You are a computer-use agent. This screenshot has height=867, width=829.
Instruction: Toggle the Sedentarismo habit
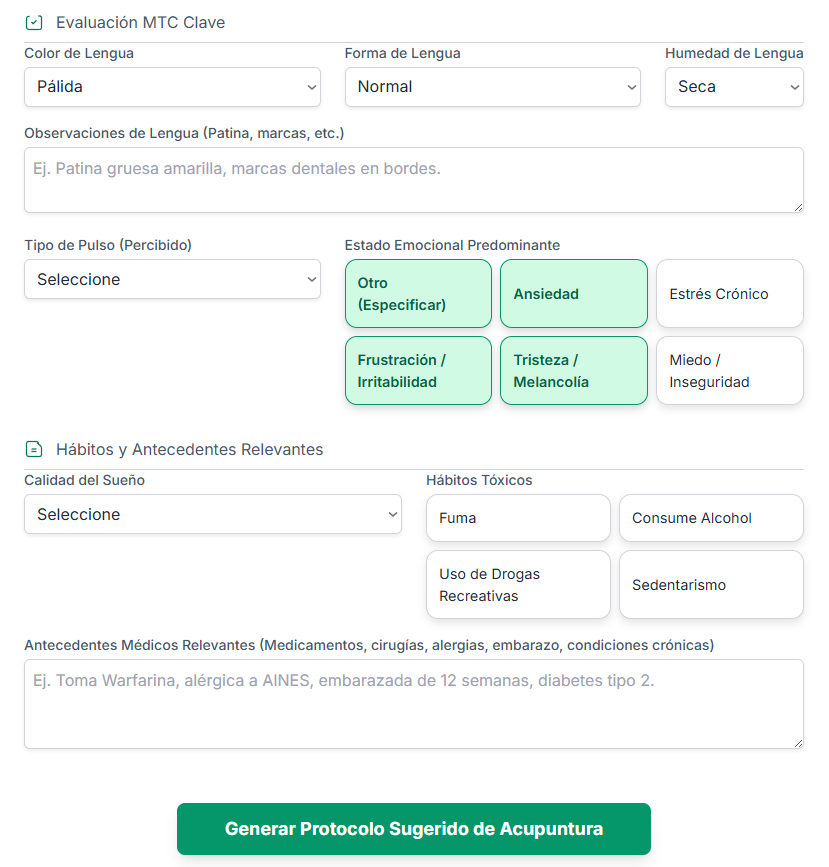pyautogui.click(x=711, y=584)
